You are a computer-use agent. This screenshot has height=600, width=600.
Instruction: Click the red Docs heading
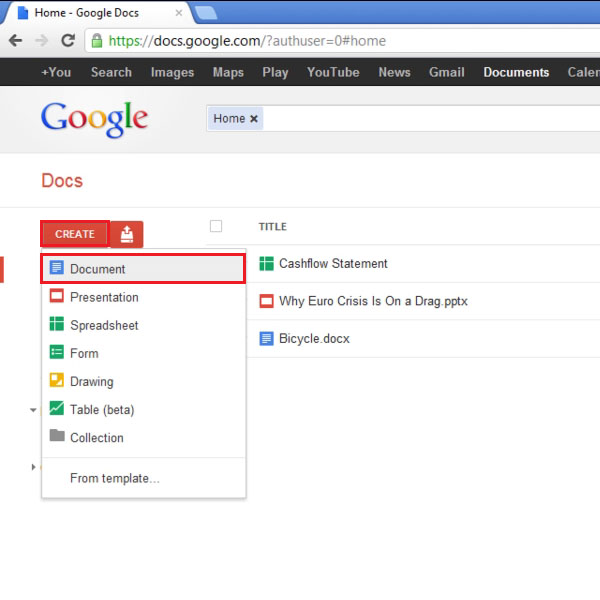62,181
